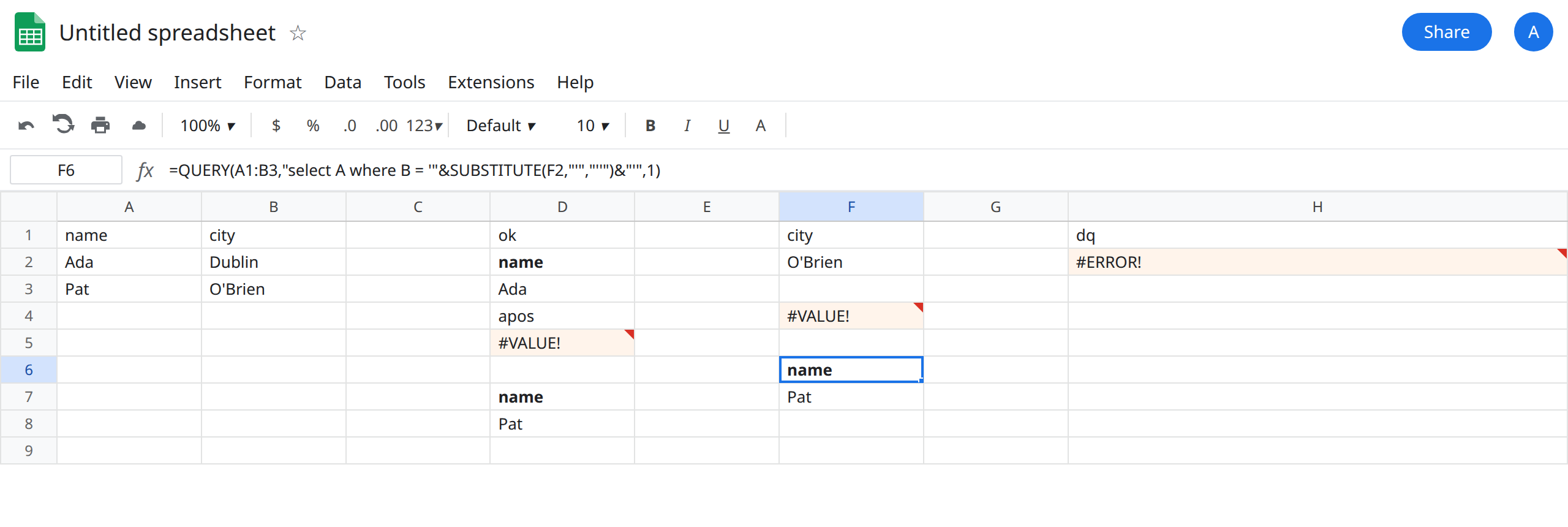Open the Default font dropdown
Image resolution: width=1568 pixels, height=527 pixels.
(x=501, y=126)
